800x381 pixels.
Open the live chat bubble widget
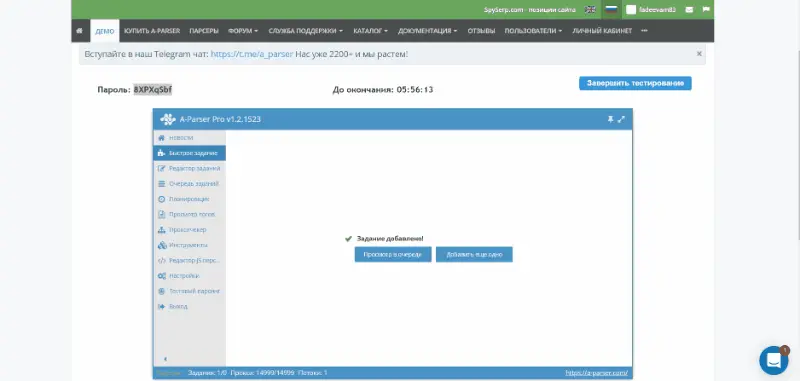773,360
